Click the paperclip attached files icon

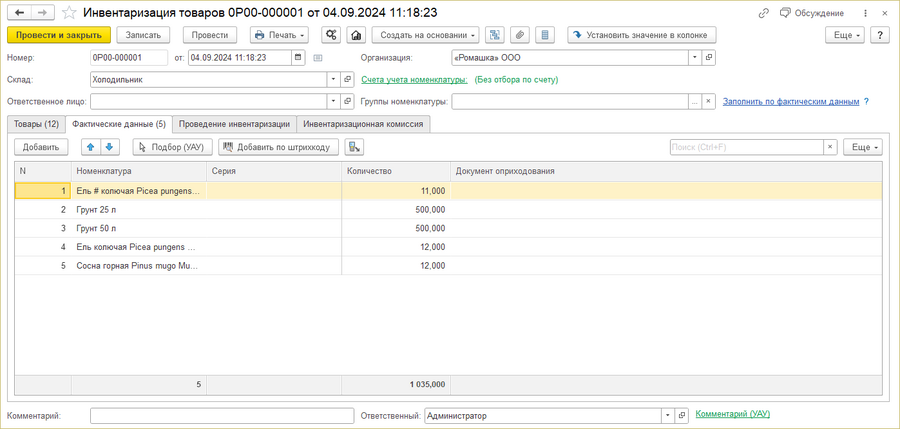click(x=520, y=35)
